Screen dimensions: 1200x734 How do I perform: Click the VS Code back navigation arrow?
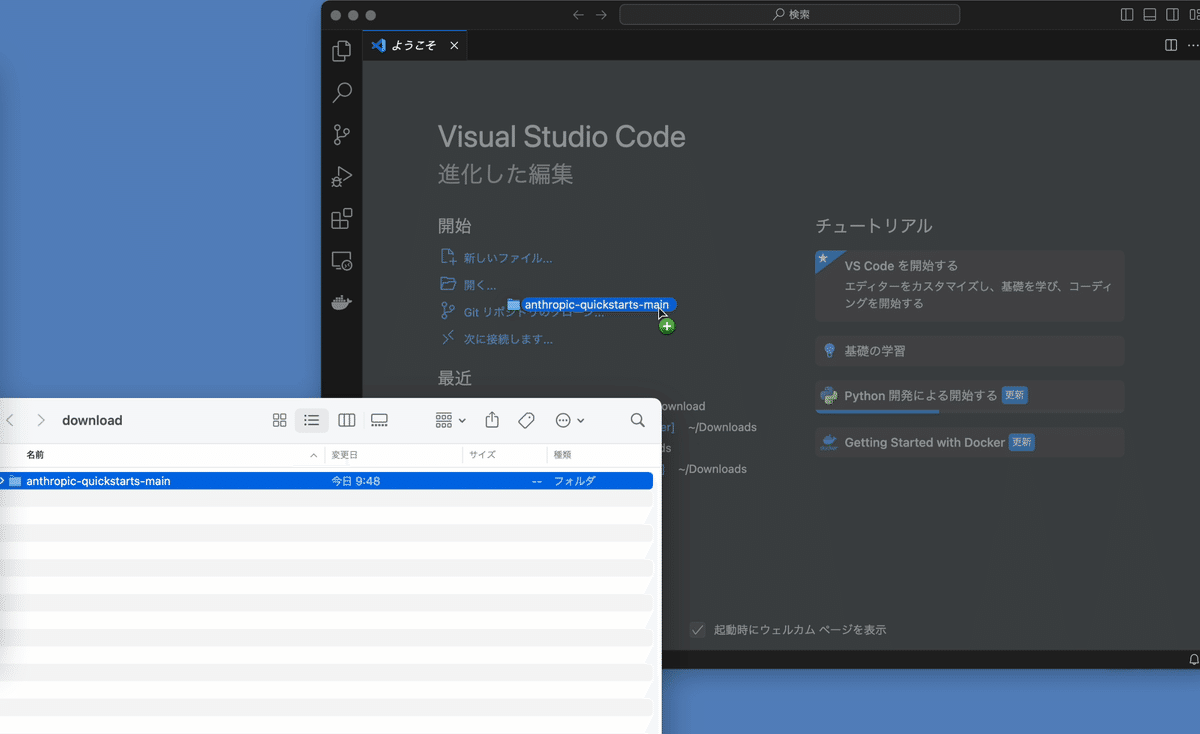[578, 15]
